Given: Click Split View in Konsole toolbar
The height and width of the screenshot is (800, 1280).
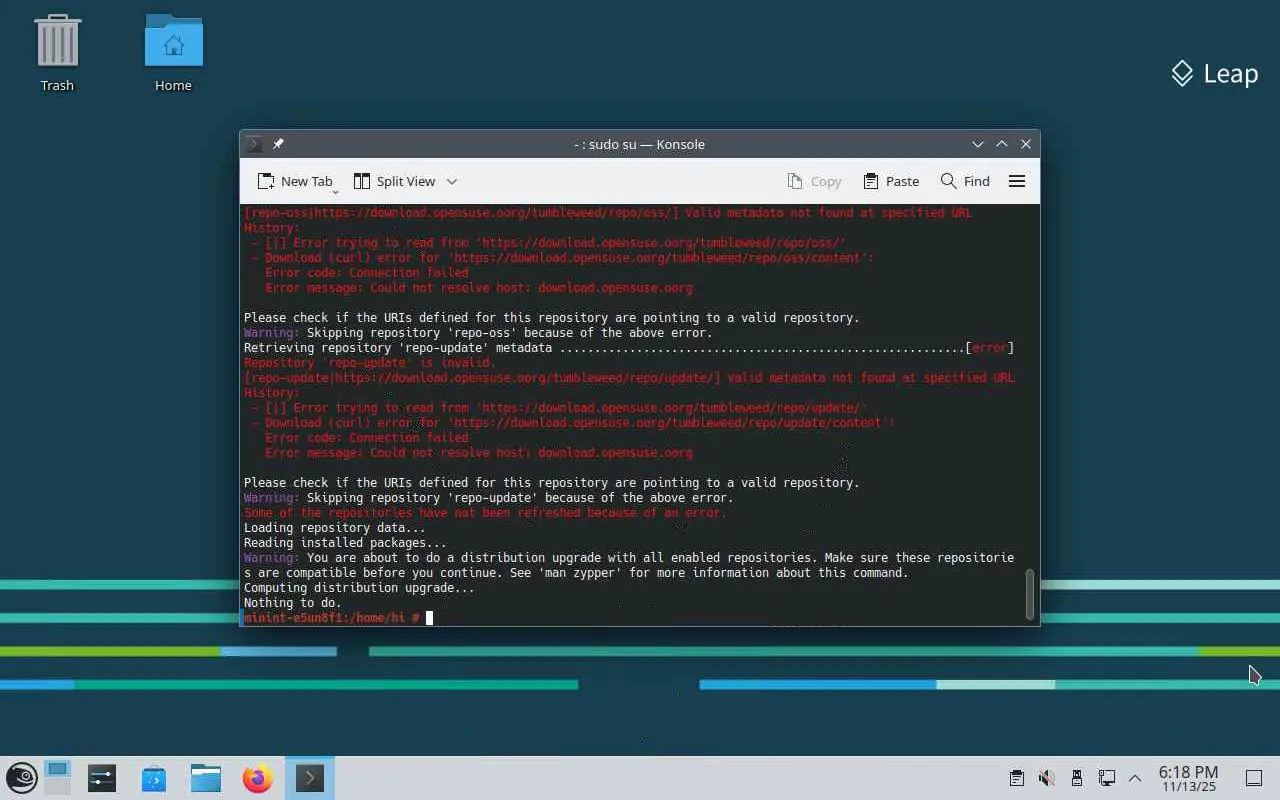Looking at the screenshot, I should click(x=394, y=181).
